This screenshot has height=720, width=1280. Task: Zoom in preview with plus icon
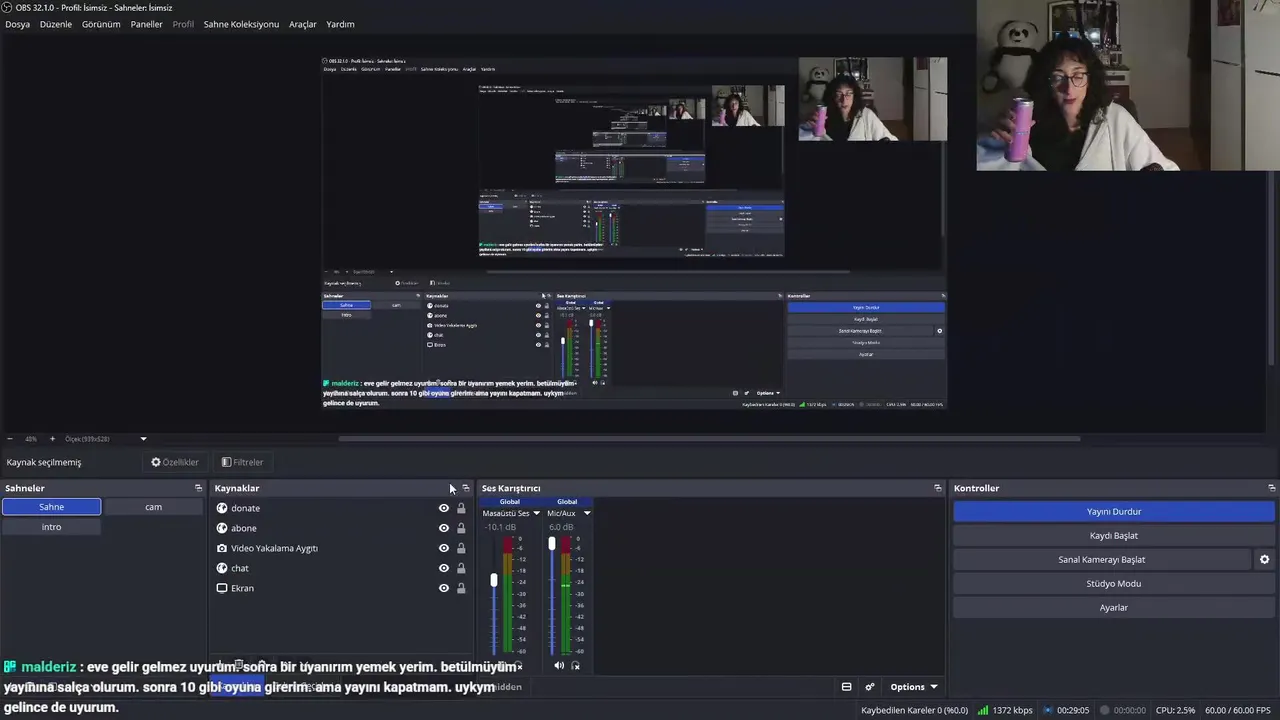(52, 438)
